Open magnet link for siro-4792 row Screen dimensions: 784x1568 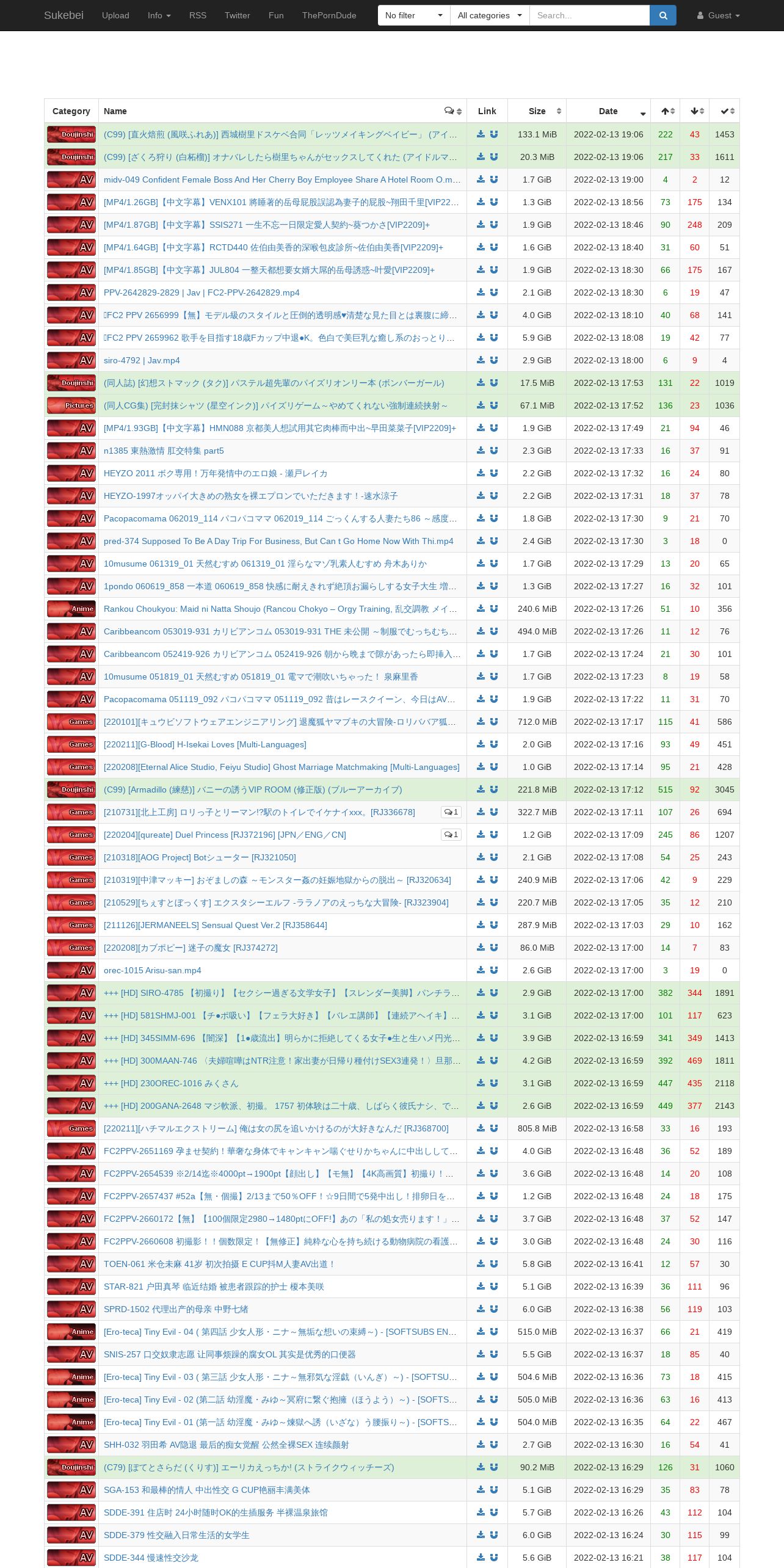(x=494, y=360)
